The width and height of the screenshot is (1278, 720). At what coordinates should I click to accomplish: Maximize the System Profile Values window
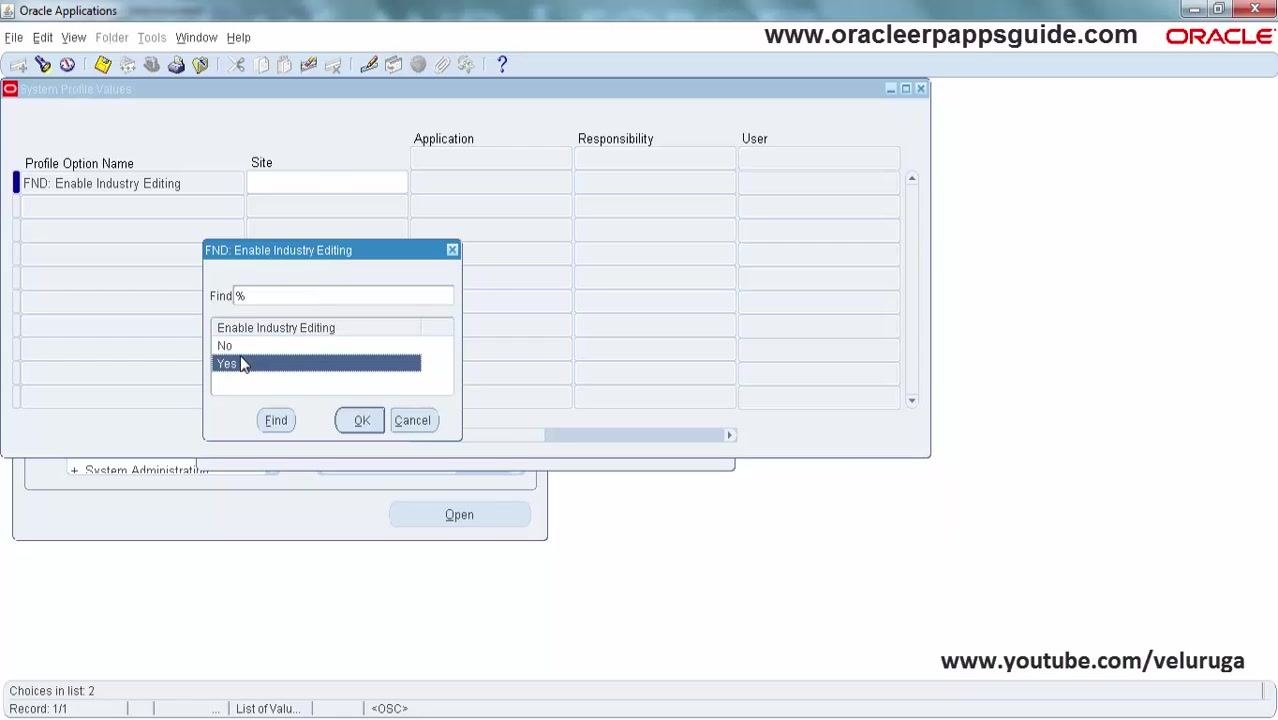(x=906, y=89)
